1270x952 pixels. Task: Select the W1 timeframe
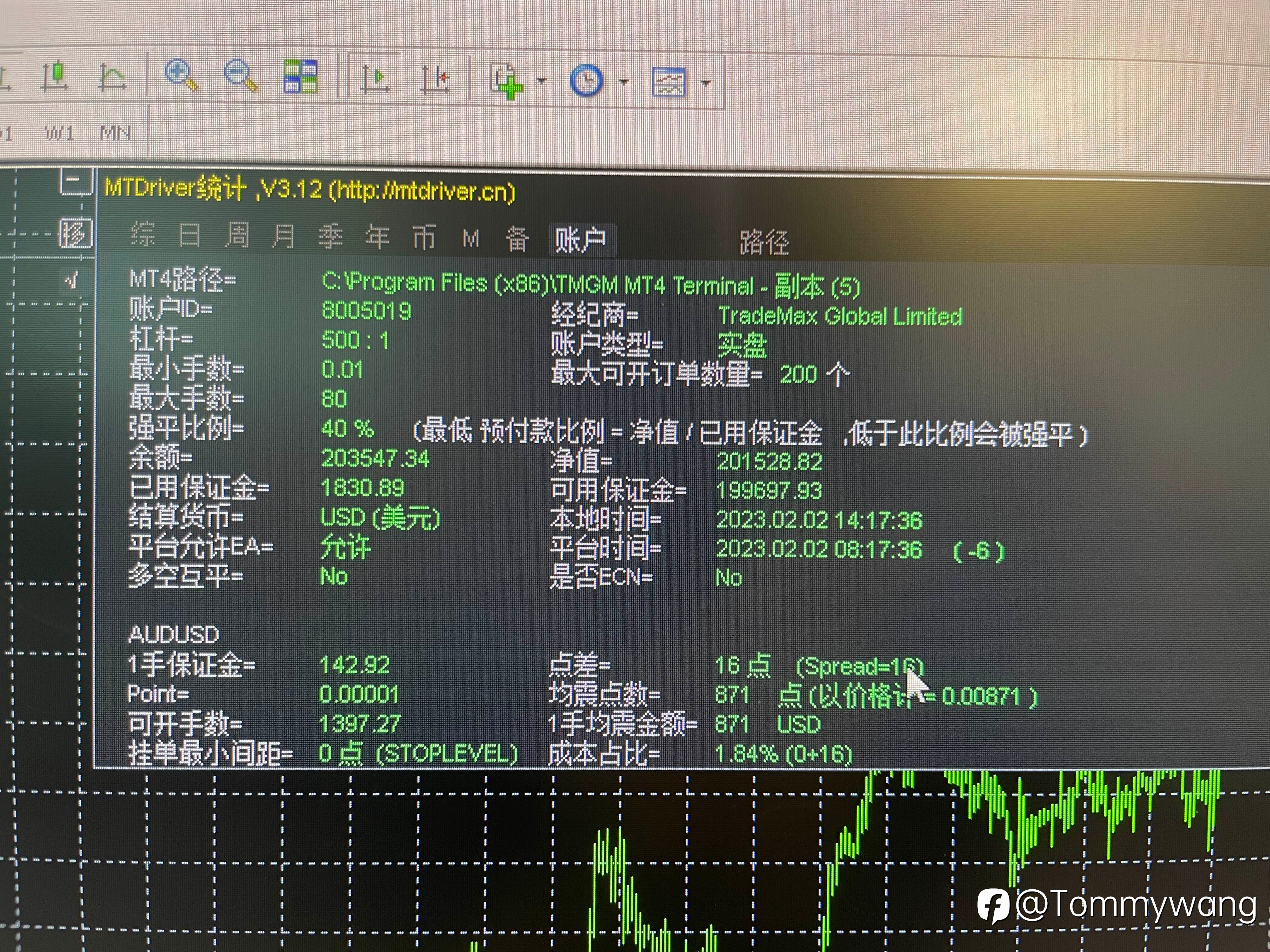tap(60, 133)
